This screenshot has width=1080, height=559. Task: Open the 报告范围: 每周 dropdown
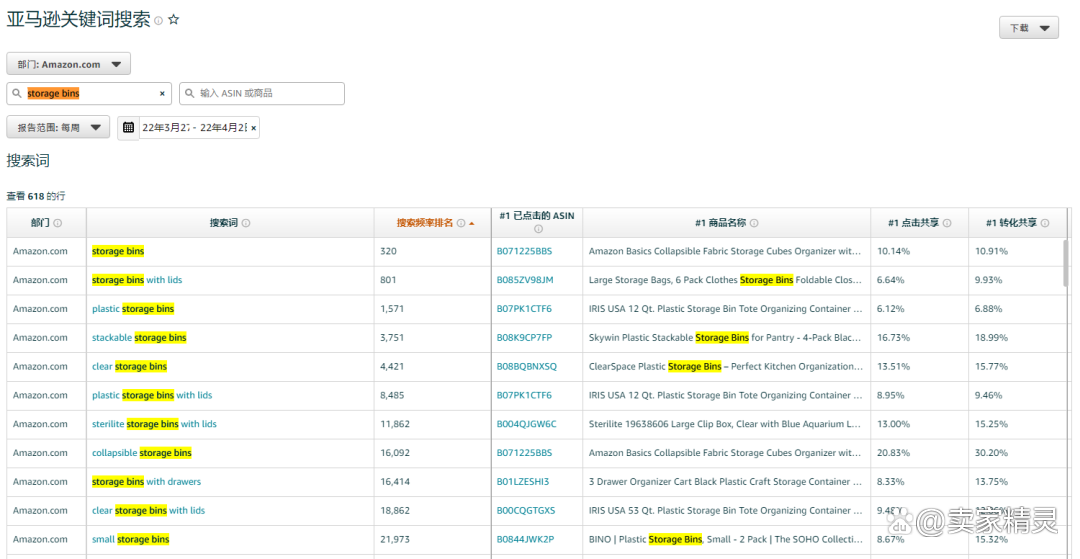tap(59, 127)
